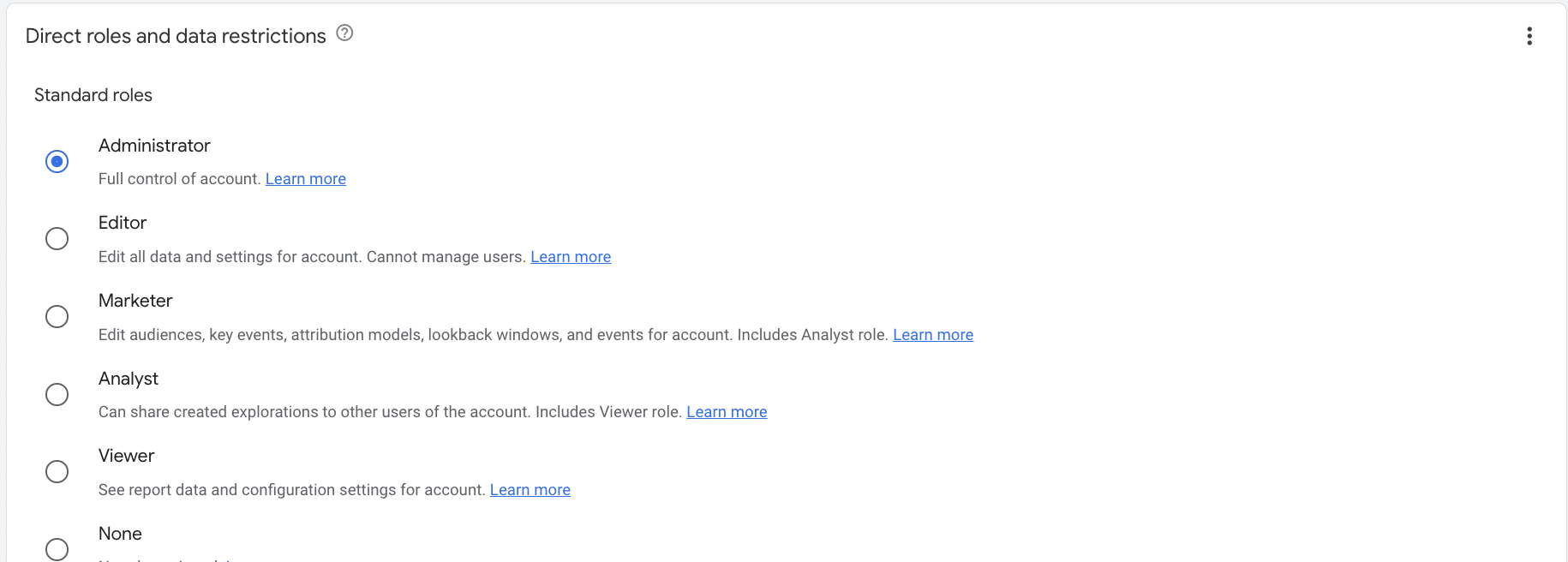This screenshot has height=562, width=1568.
Task: Select the Administrator role radio button
Action: click(57, 161)
